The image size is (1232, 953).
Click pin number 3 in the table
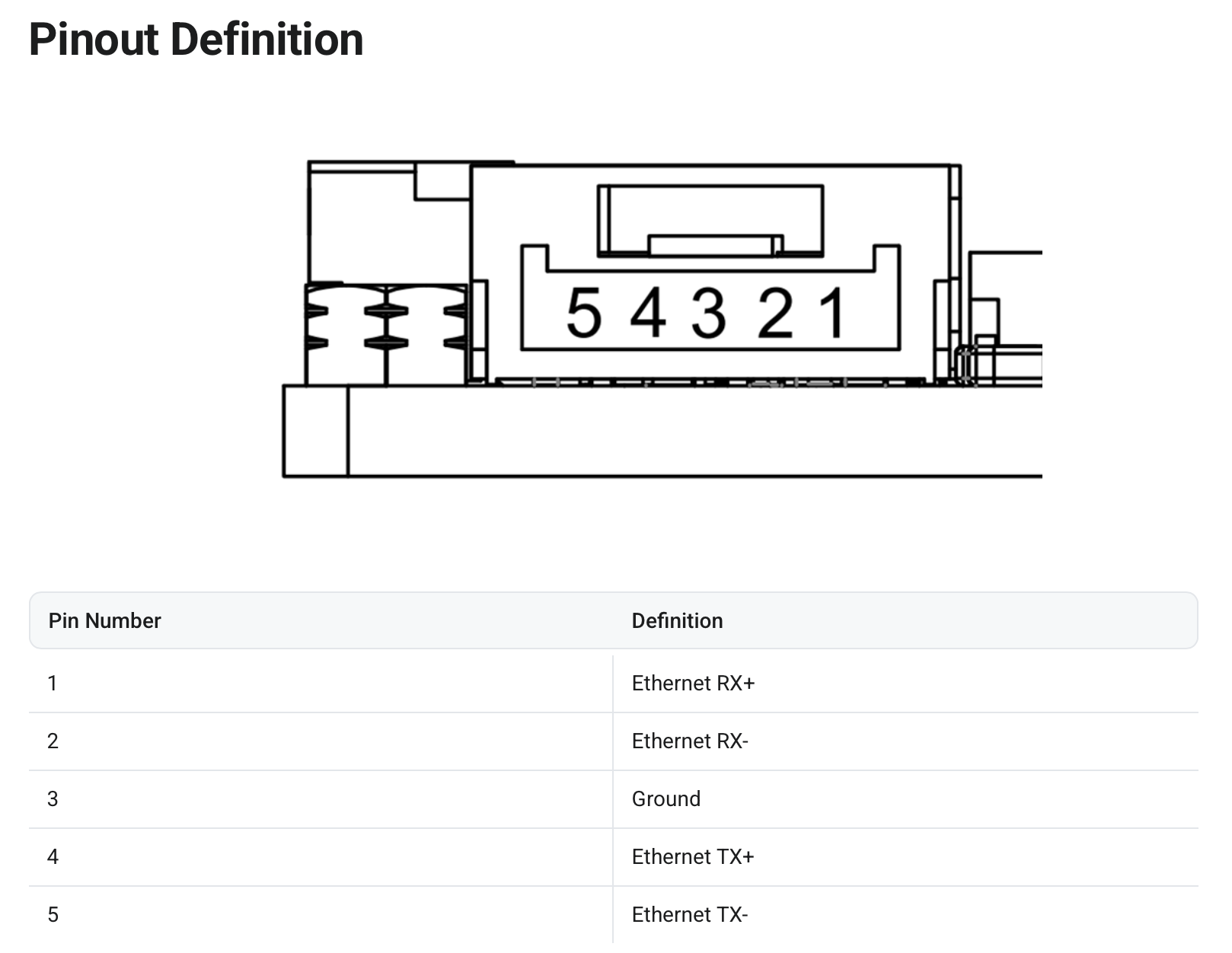point(53,799)
